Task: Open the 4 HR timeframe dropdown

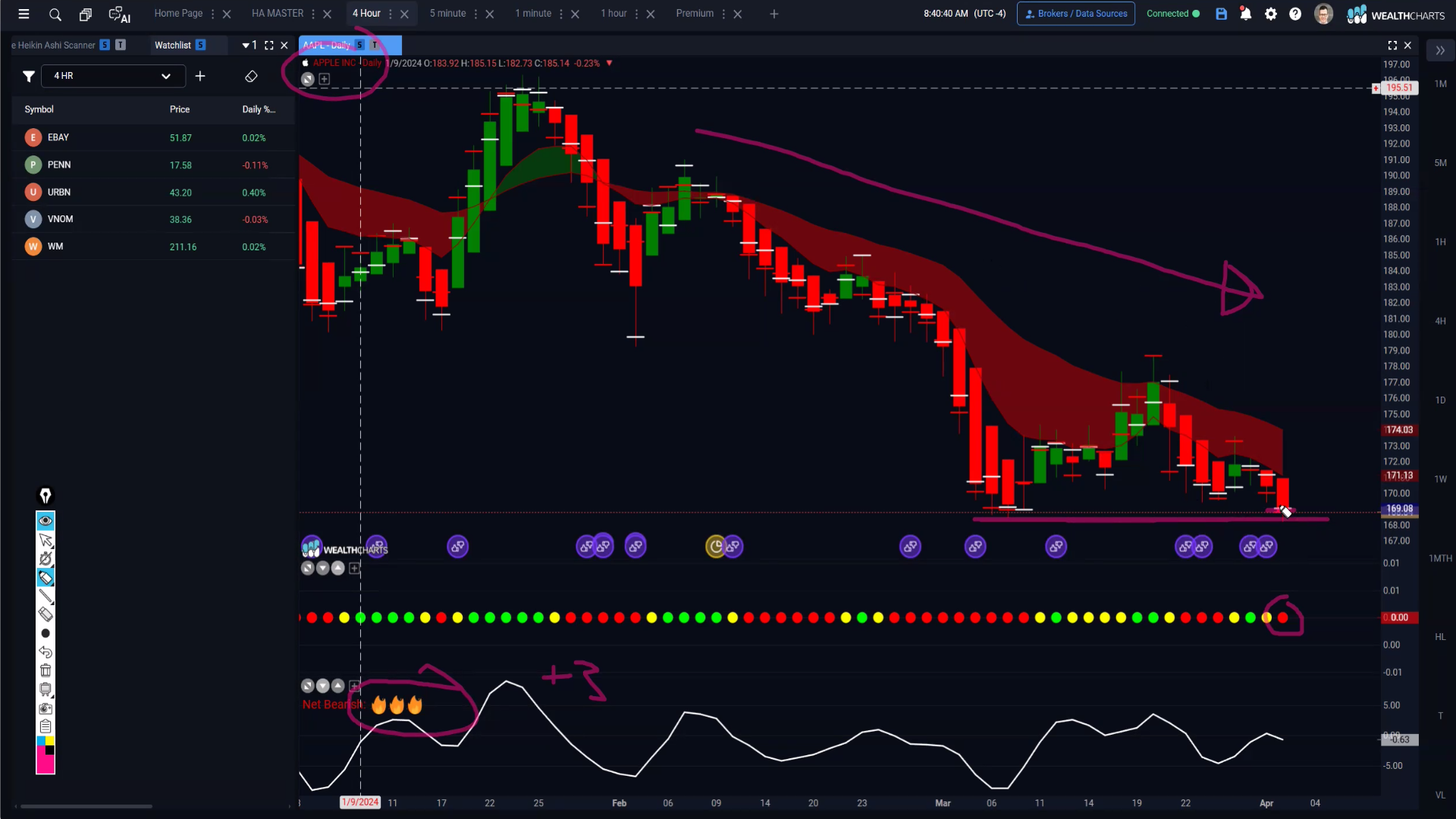Action: (x=113, y=76)
